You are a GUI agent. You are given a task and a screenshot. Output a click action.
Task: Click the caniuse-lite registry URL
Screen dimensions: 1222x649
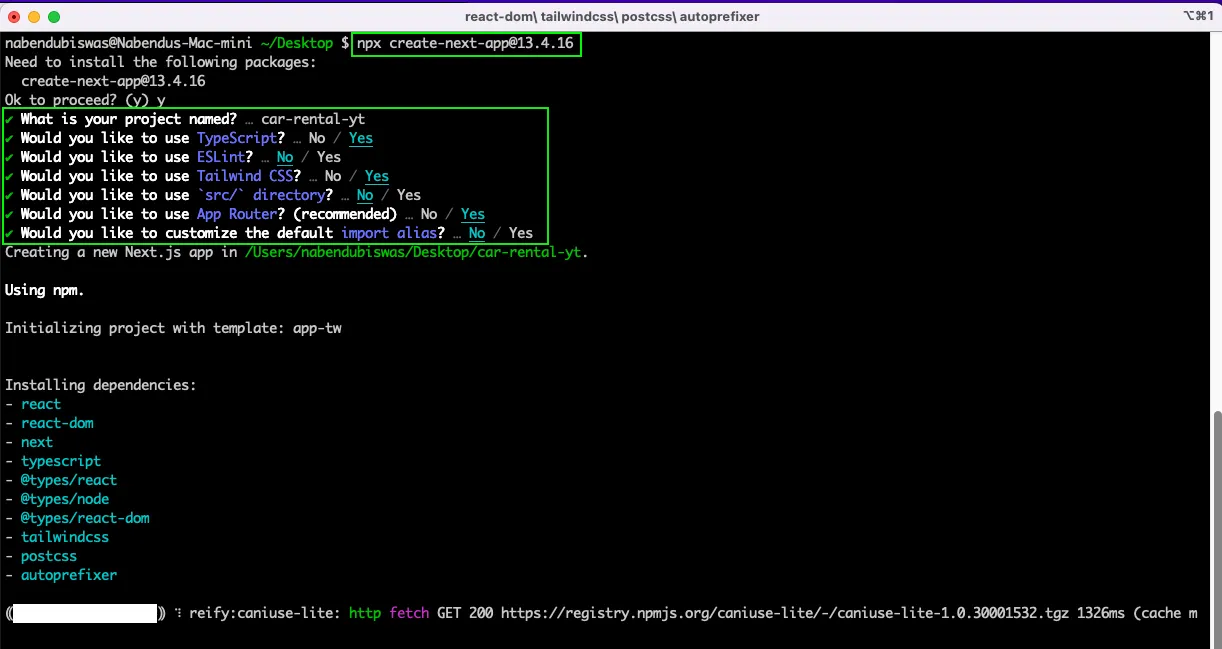tap(785, 613)
